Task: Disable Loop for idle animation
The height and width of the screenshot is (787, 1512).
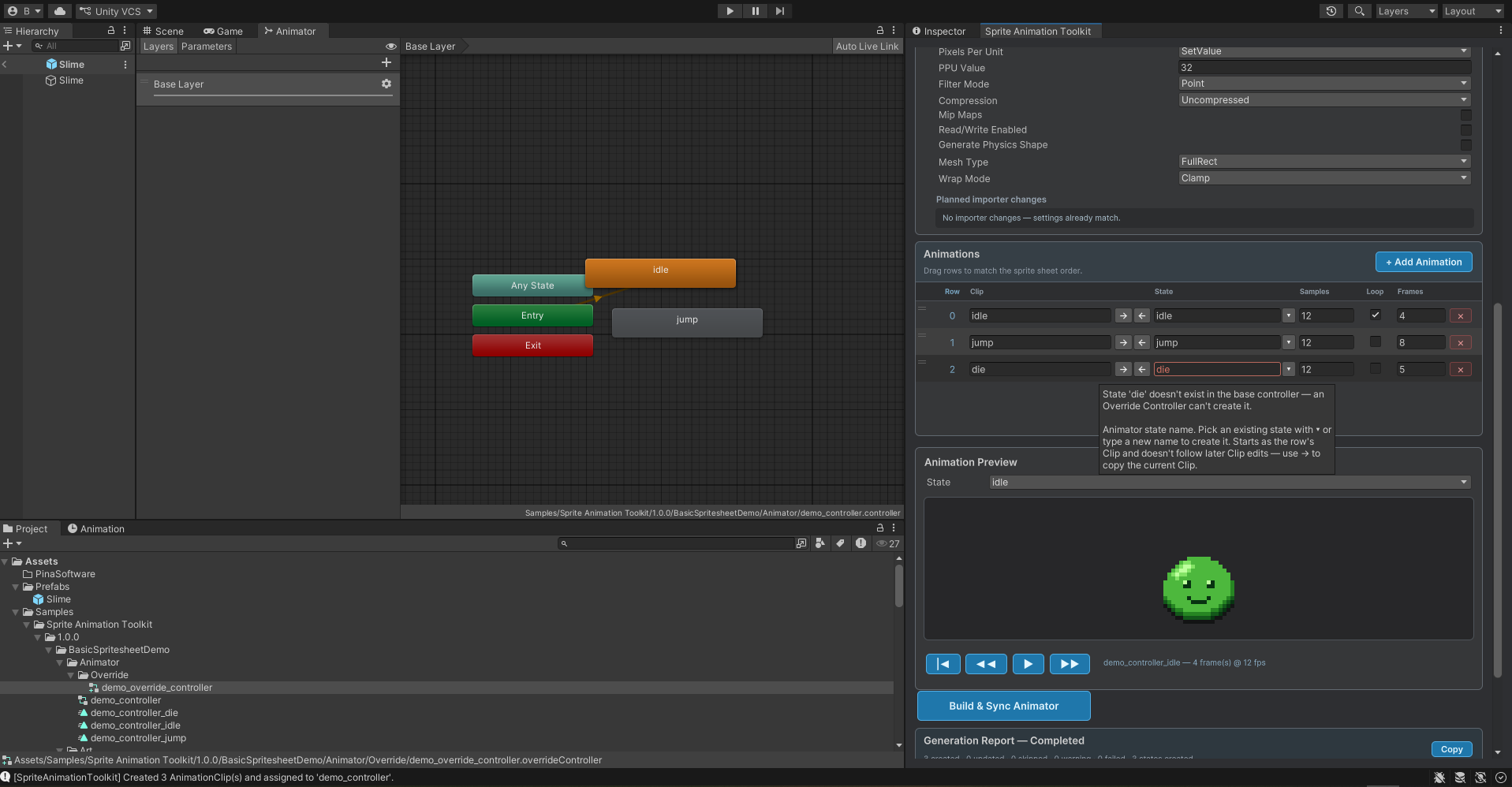Action: click(x=1376, y=315)
